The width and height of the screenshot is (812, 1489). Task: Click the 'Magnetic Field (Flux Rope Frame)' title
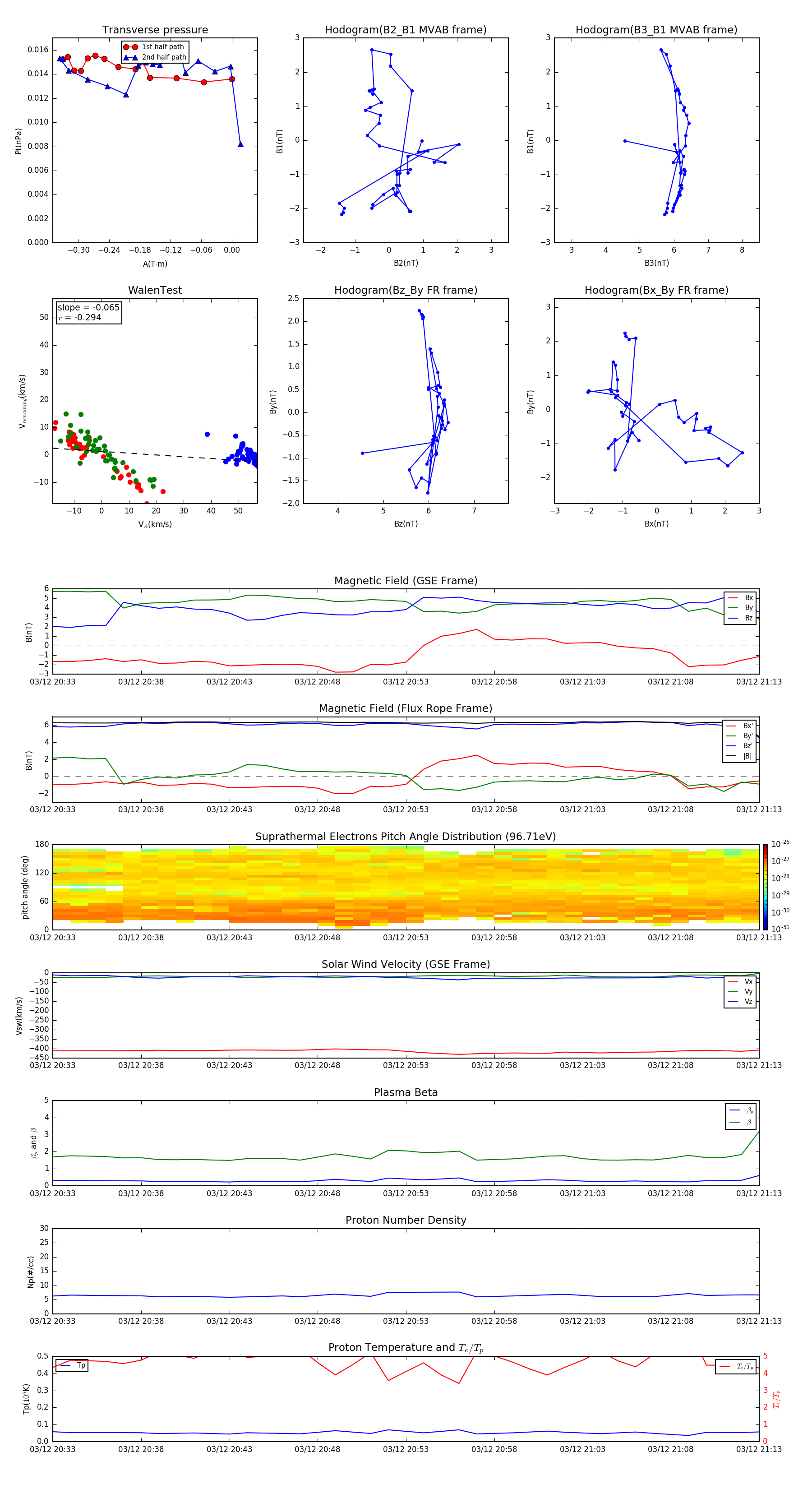[406, 709]
